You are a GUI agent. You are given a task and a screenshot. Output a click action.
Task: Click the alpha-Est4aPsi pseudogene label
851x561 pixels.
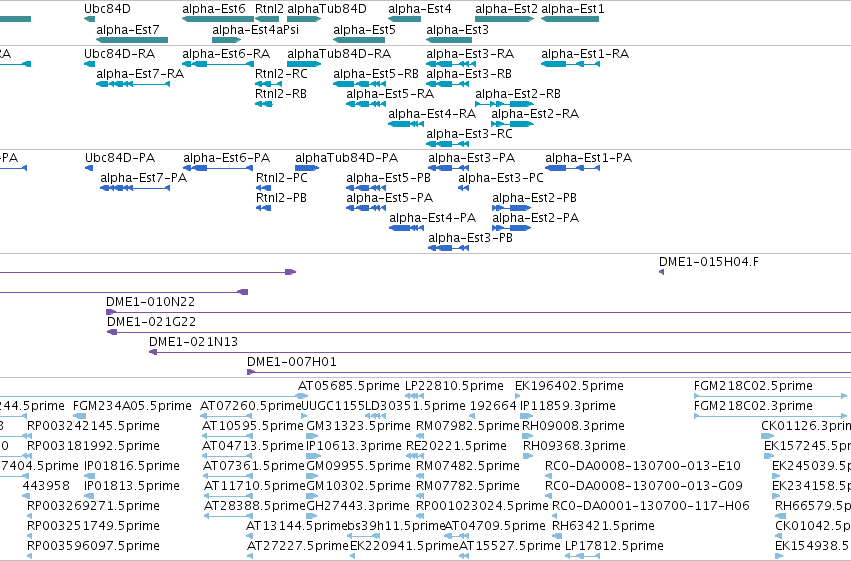pyautogui.click(x=256, y=29)
